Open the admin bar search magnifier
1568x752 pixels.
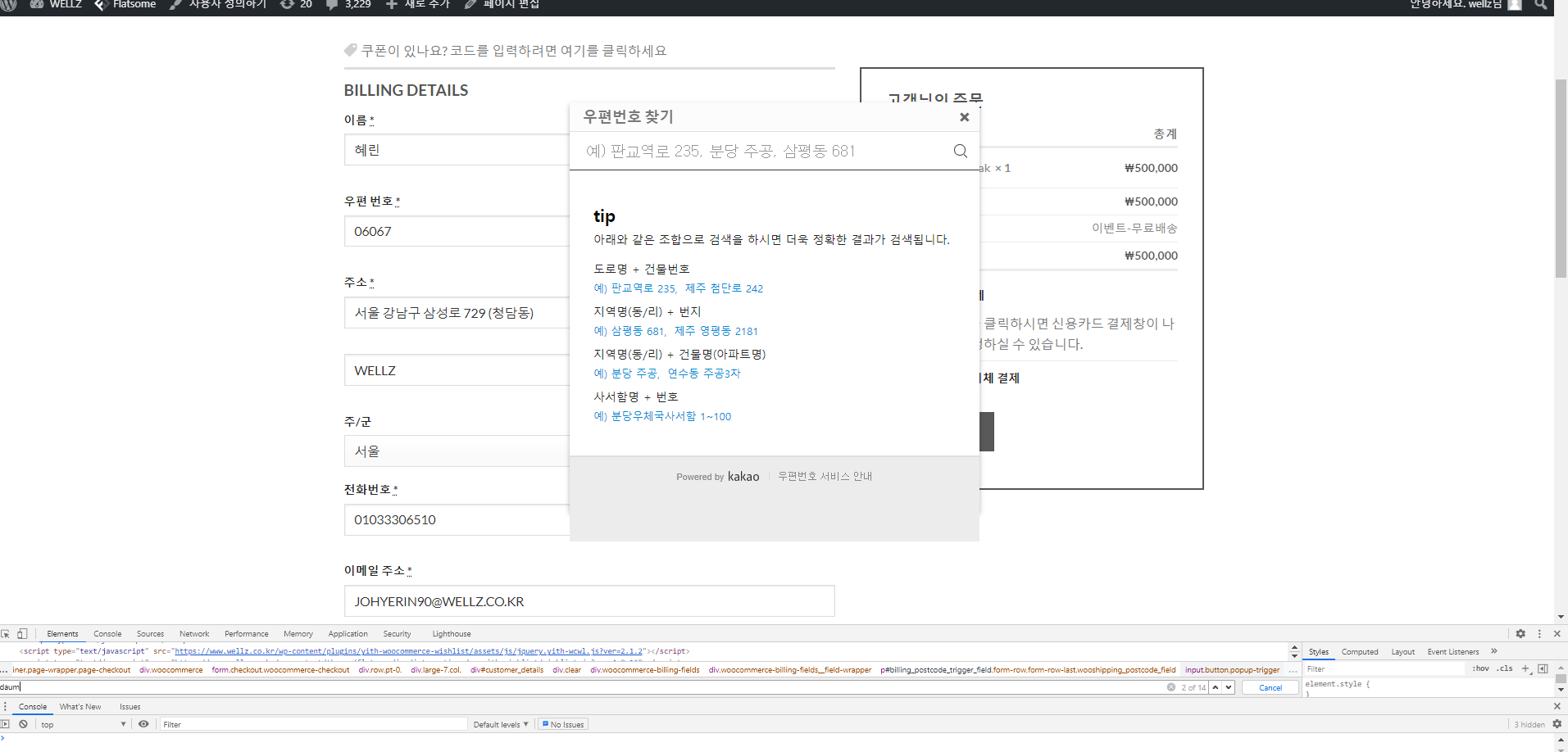[x=1540, y=4]
